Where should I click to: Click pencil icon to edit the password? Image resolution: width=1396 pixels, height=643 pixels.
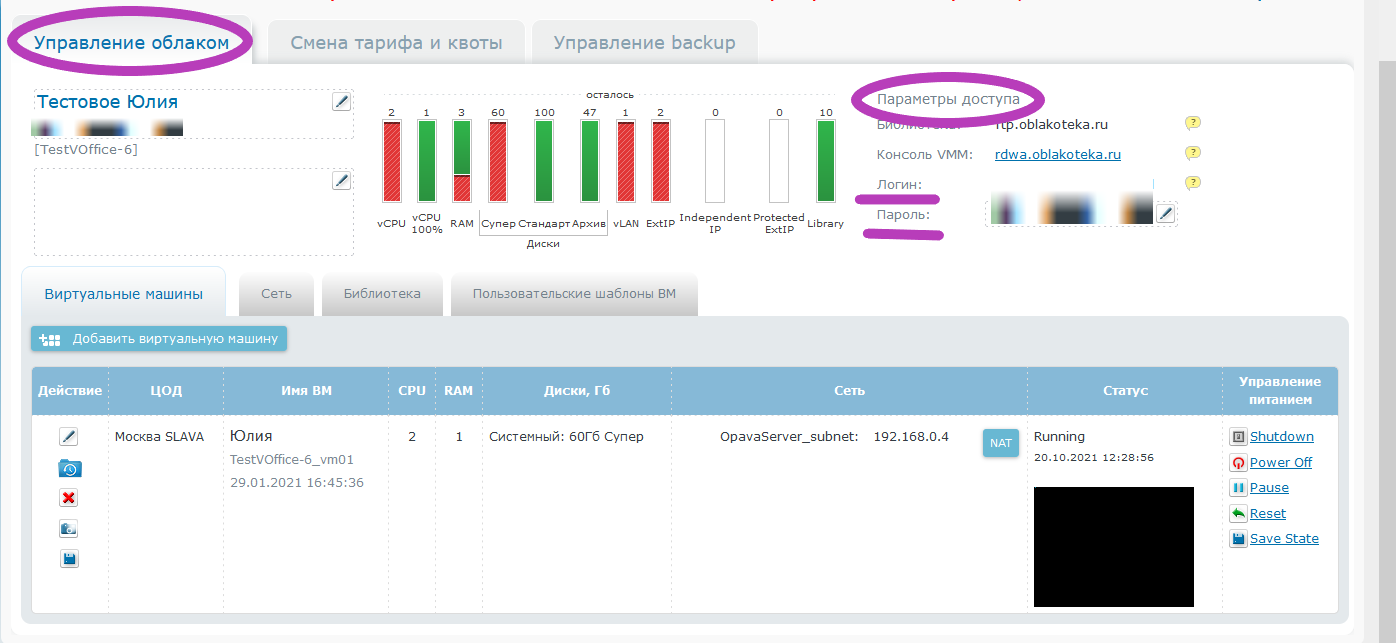click(x=1165, y=213)
